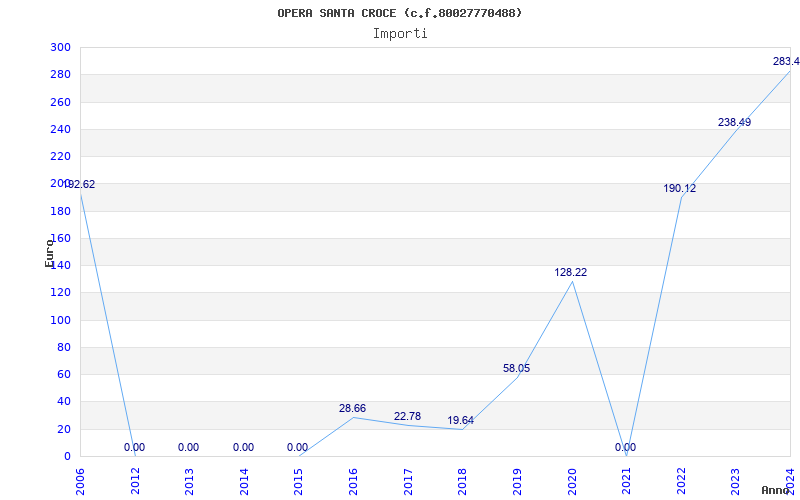800x500 pixels.
Task: Click the 22.78 value label
Action: [407, 416]
